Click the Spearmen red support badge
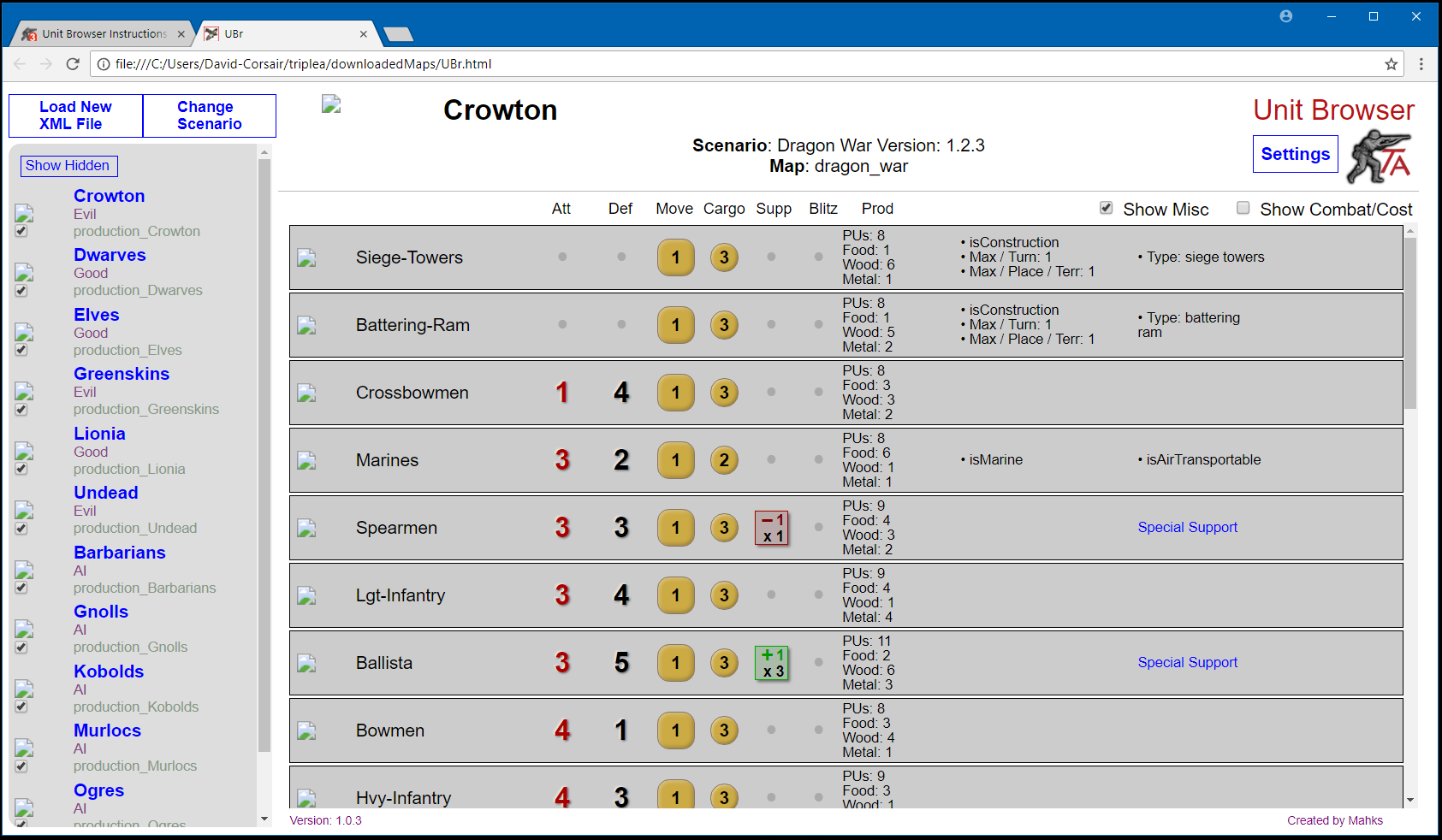This screenshot has height=840, width=1442. [771, 528]
